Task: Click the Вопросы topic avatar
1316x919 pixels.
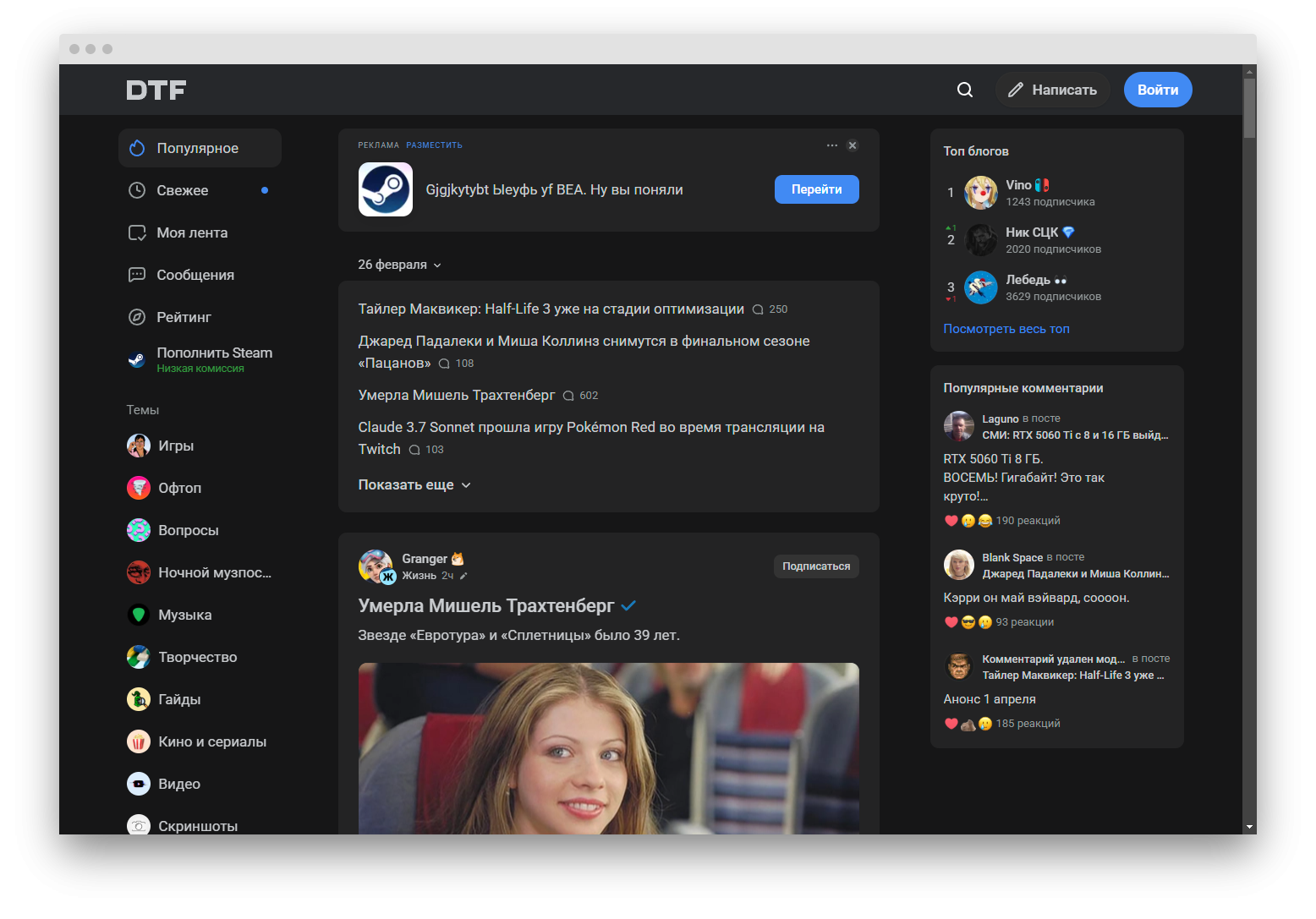Action: click(x=139, y=530)
